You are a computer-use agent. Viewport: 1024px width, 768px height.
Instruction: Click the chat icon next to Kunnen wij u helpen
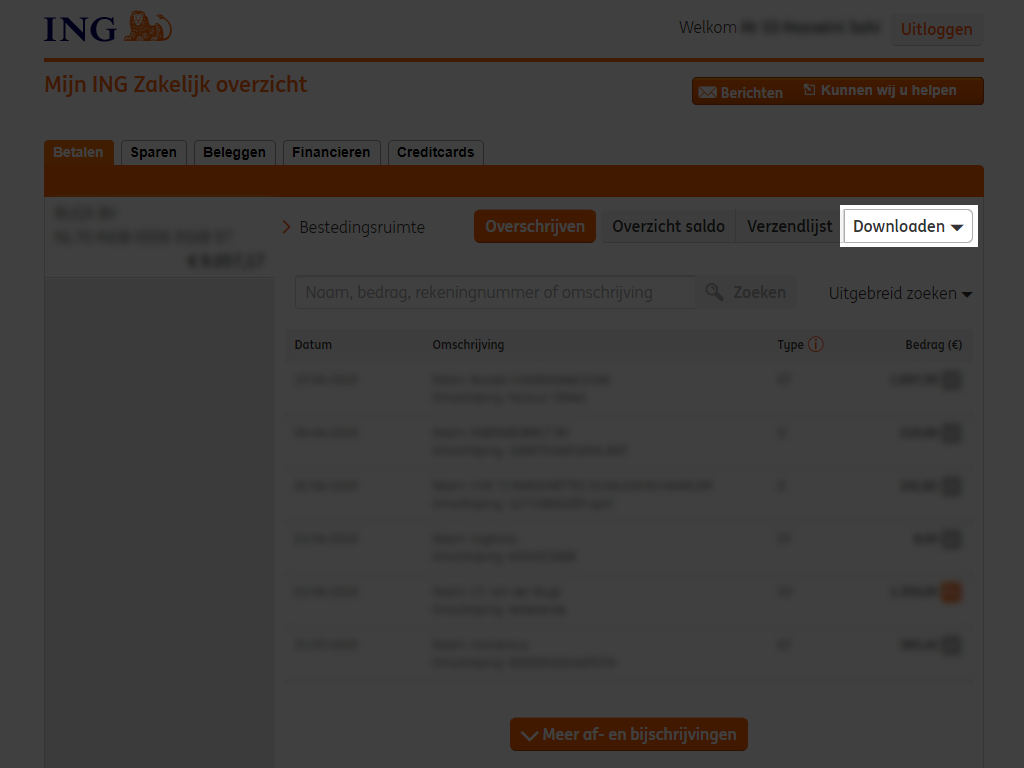[x=809, y=89]
